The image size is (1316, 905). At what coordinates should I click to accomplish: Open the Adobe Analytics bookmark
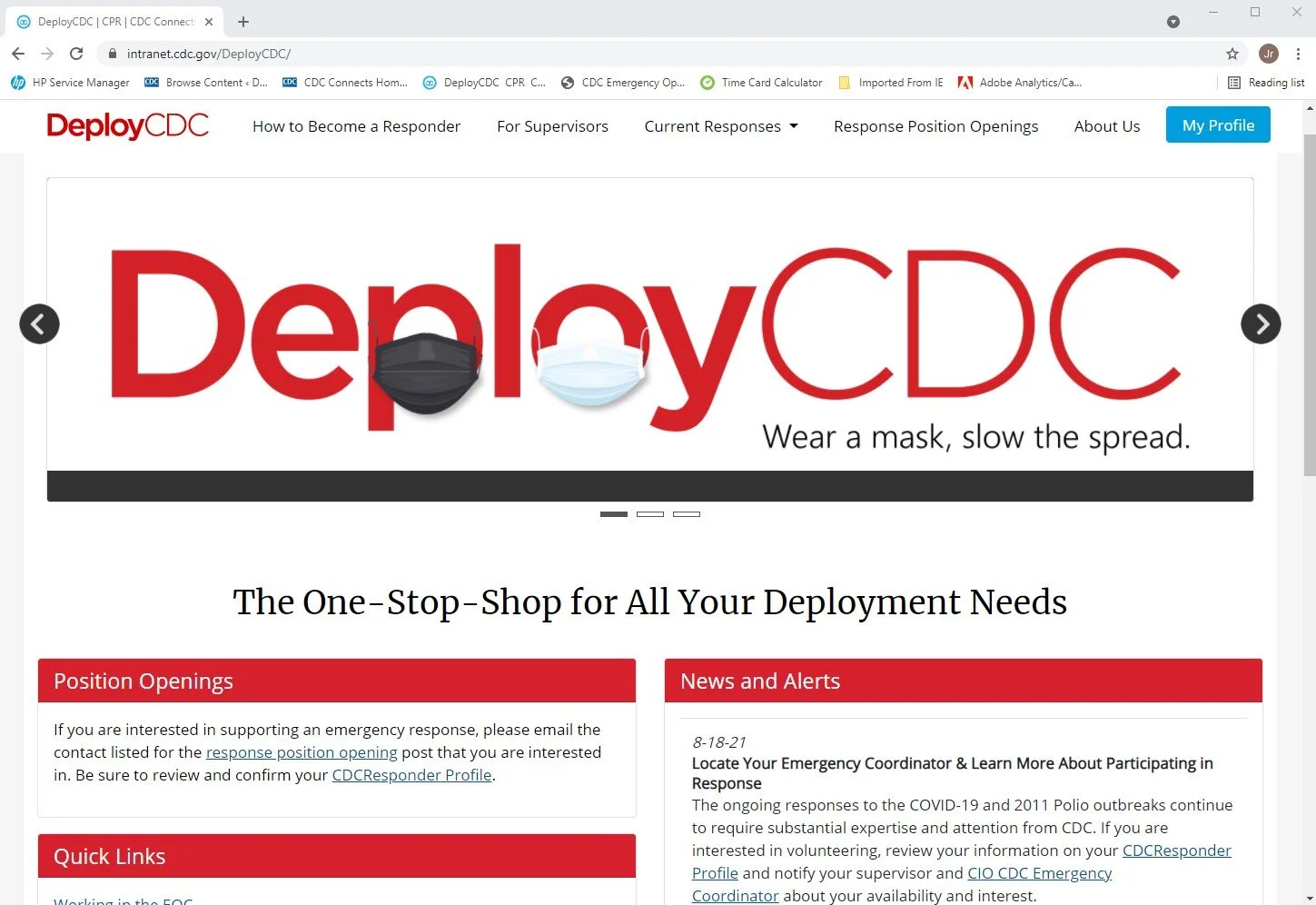pos(1020,83)
